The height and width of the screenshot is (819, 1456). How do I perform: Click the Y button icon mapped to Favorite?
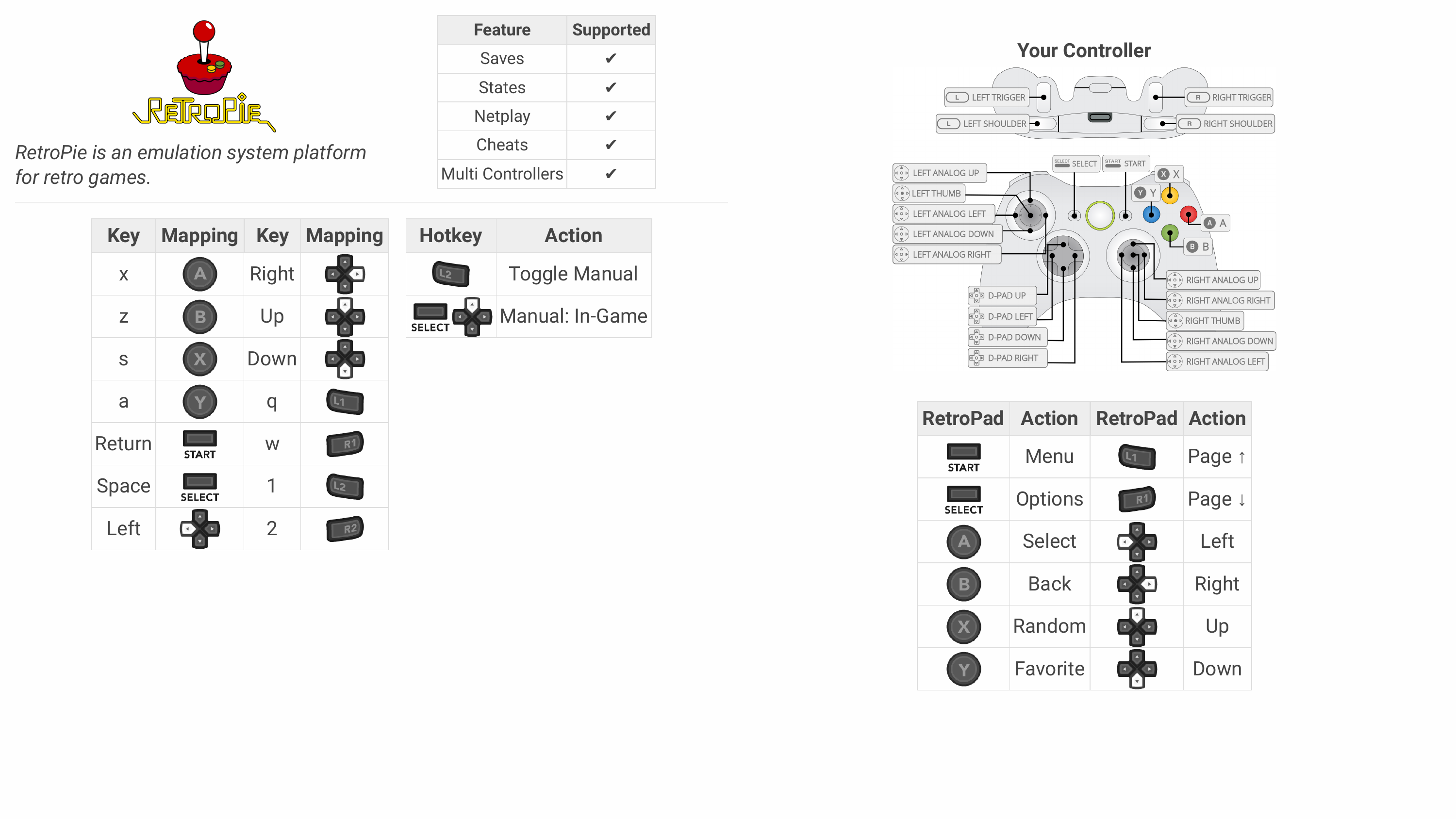(961, 668)
